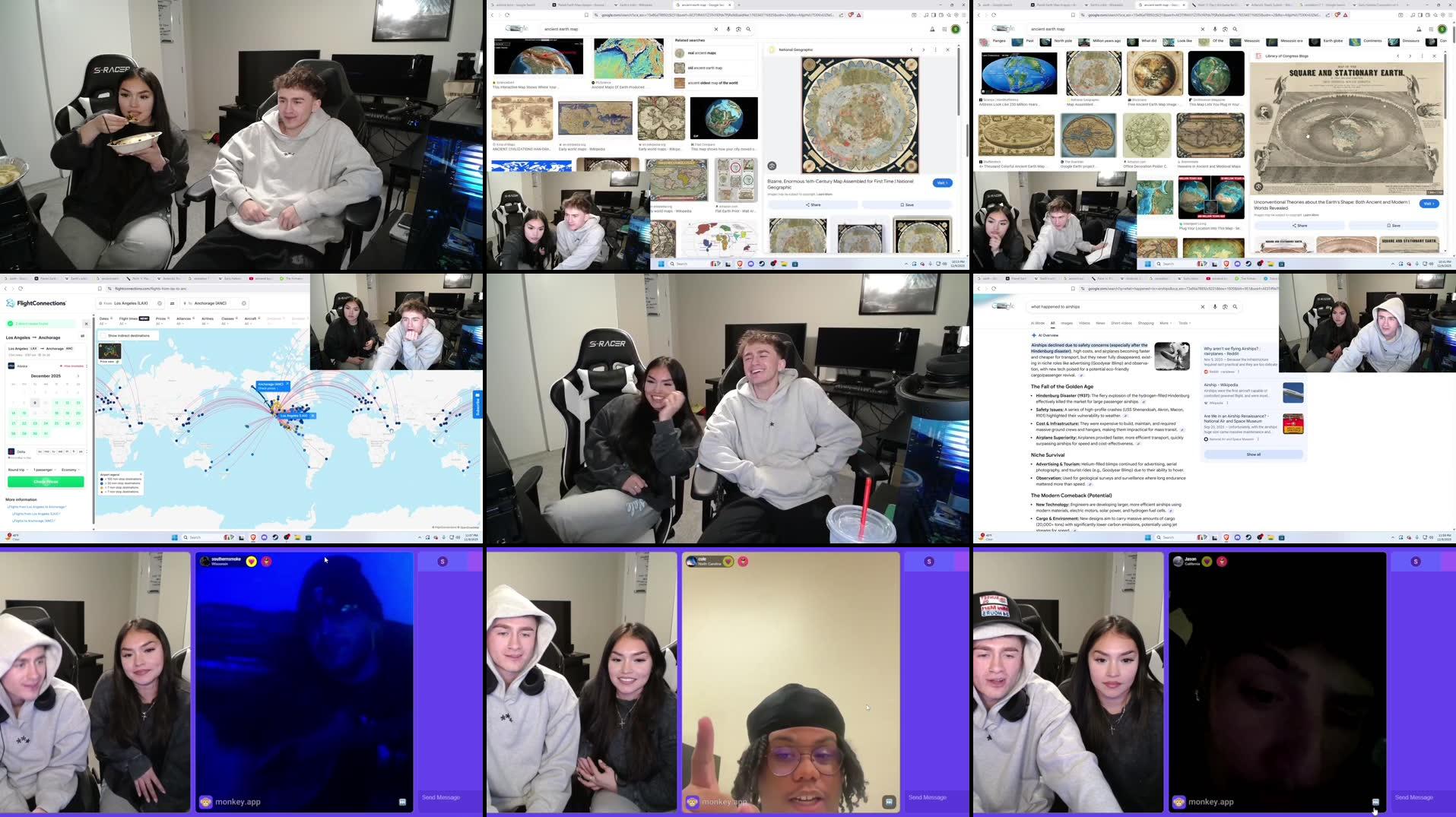This screenshot has height=817, width=1456.
Task: Click the Google account avatar icon
Action: [x=955, y=29]
